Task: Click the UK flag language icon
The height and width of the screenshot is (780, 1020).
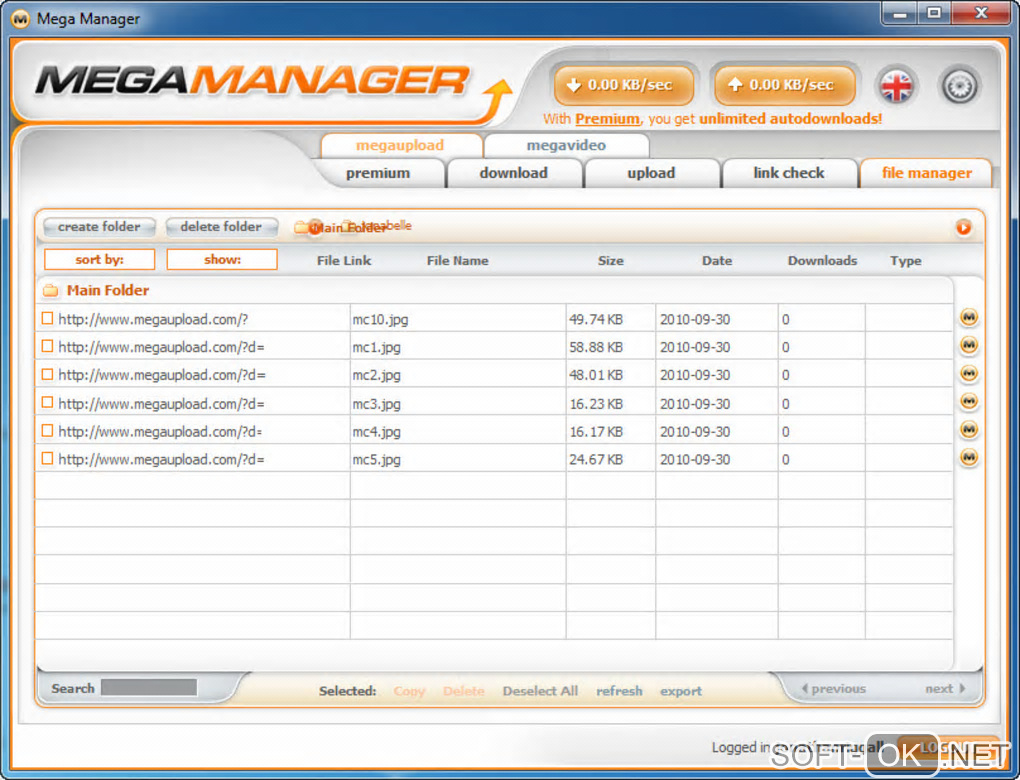Action: (x=896, y=86)
